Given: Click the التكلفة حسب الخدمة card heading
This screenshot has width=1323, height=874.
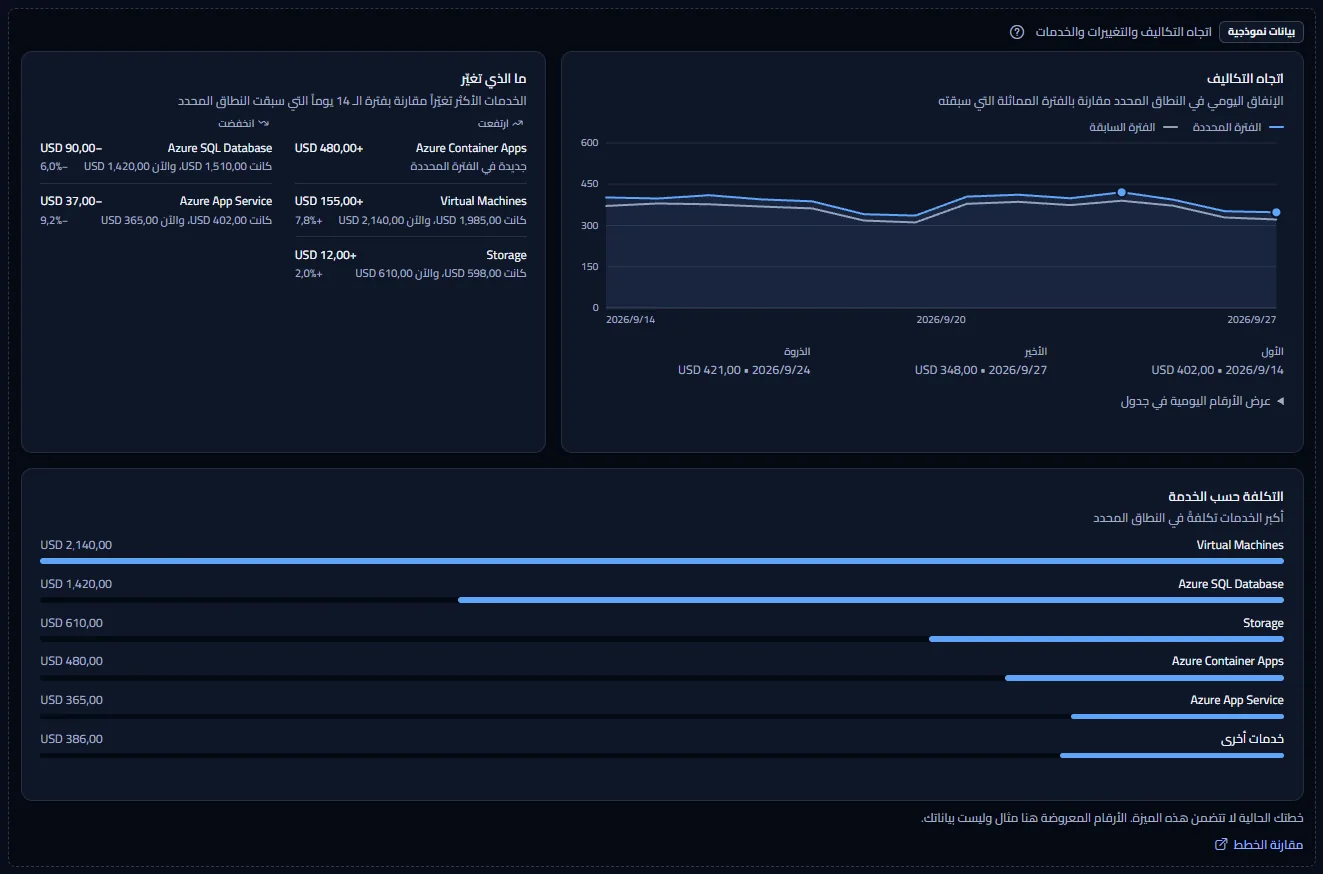Looking at the screenshot, I should click(1226, 496).
